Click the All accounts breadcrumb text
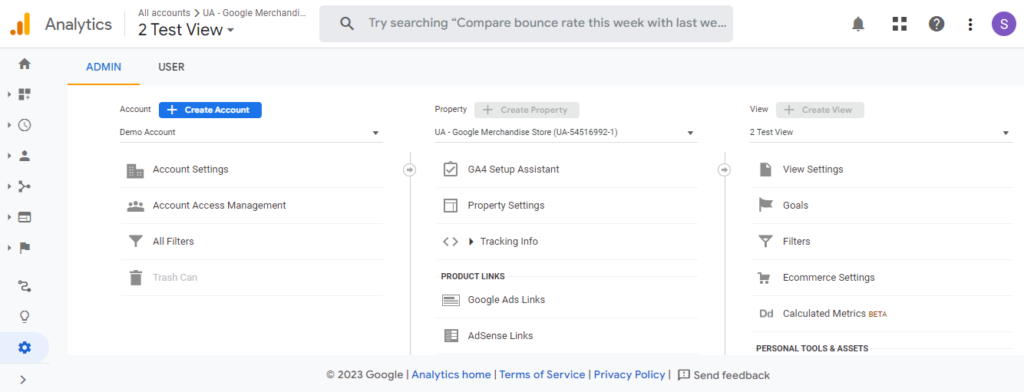 pyautogui.click(x=164, y=12)
